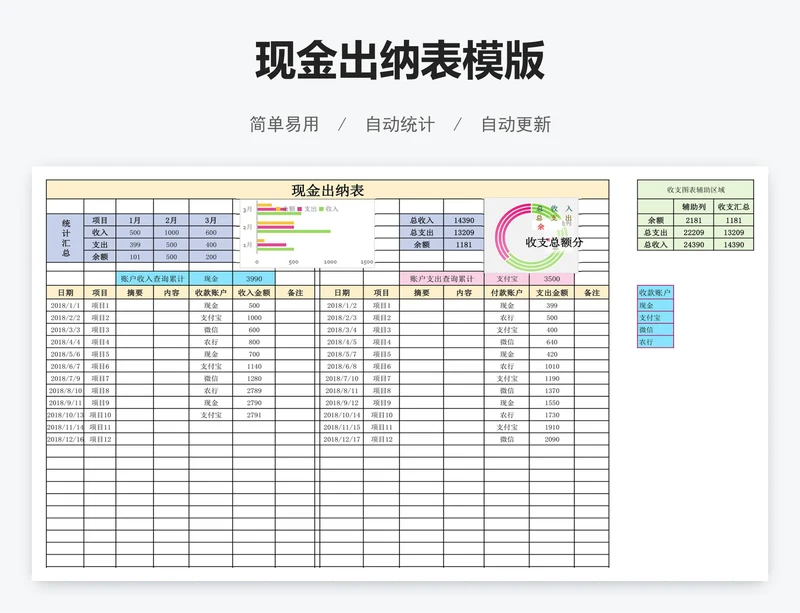Screen dimensions: 800x613
Task: Select the expense amount 1370 cell
Action: 552,390
